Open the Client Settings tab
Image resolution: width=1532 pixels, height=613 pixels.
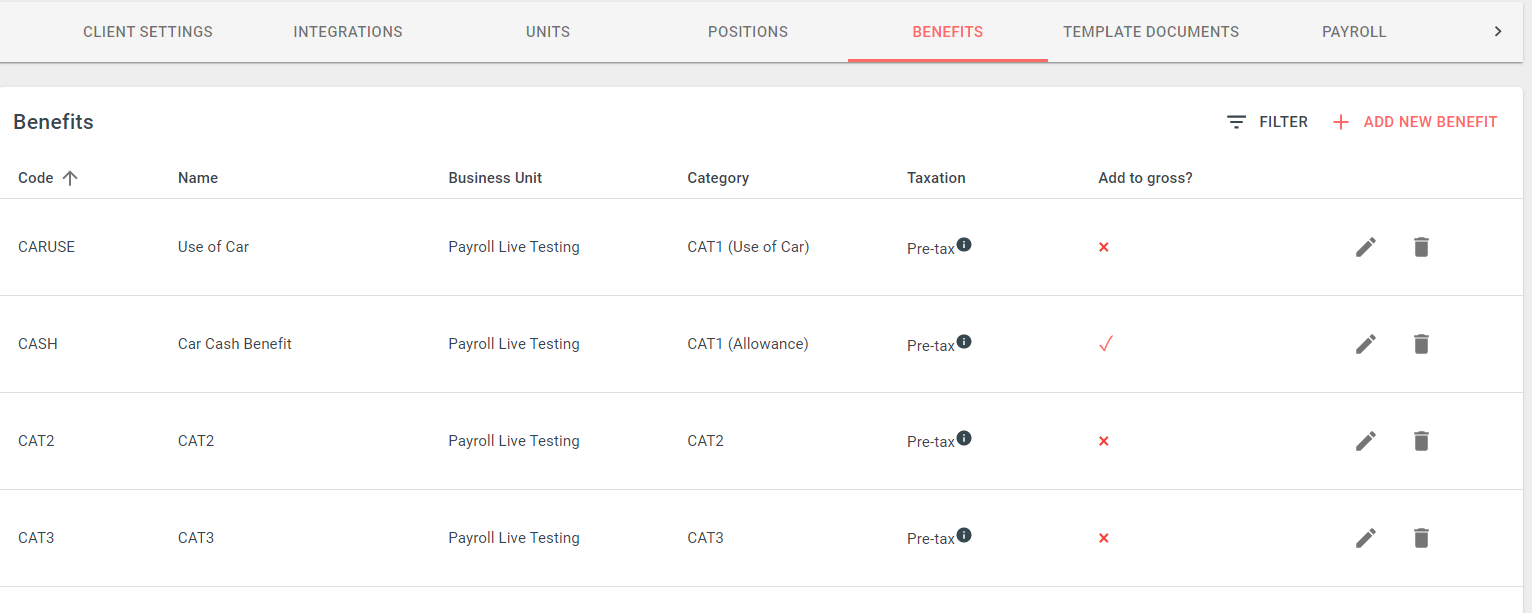click(148, 32)
